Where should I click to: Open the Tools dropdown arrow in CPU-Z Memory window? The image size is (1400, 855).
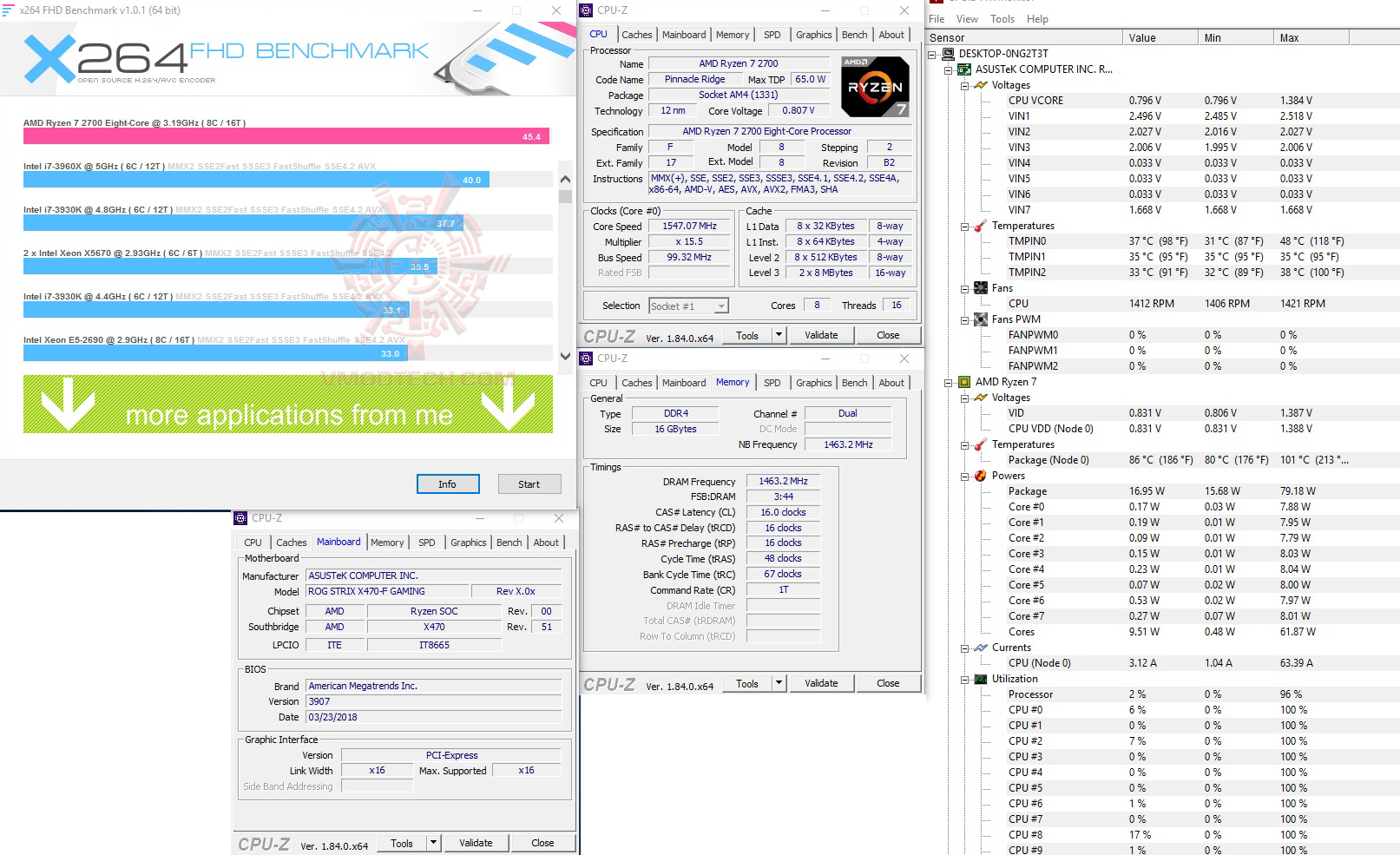(779, 683)
